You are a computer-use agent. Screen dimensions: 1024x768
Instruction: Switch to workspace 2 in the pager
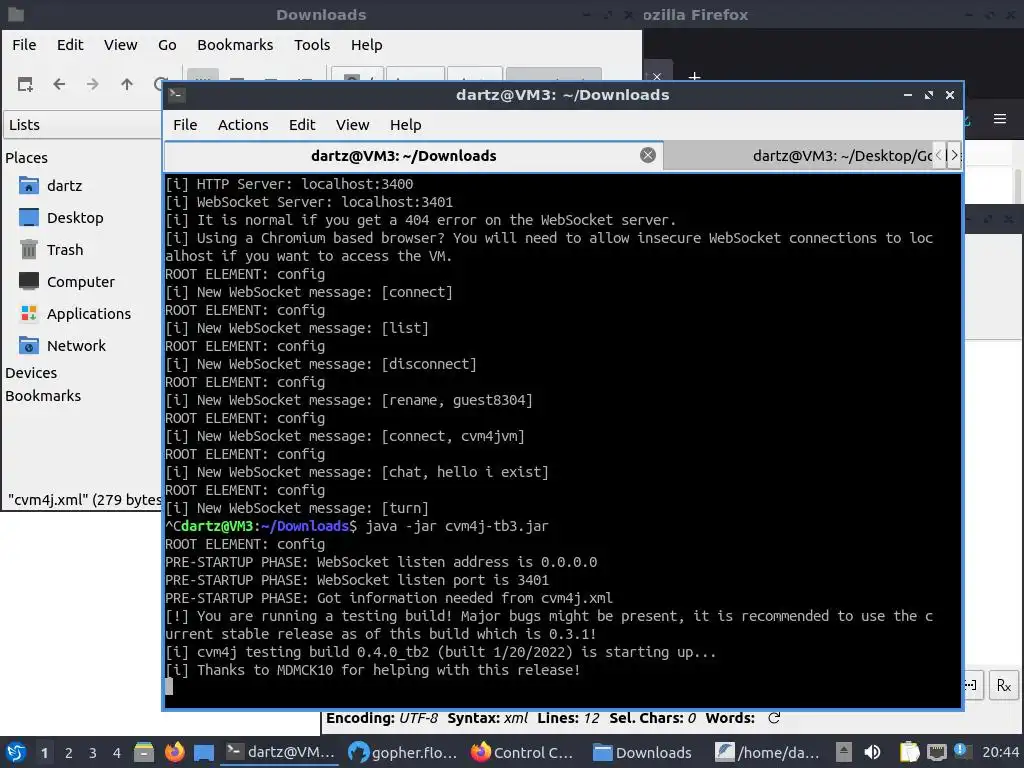(69, 753)
